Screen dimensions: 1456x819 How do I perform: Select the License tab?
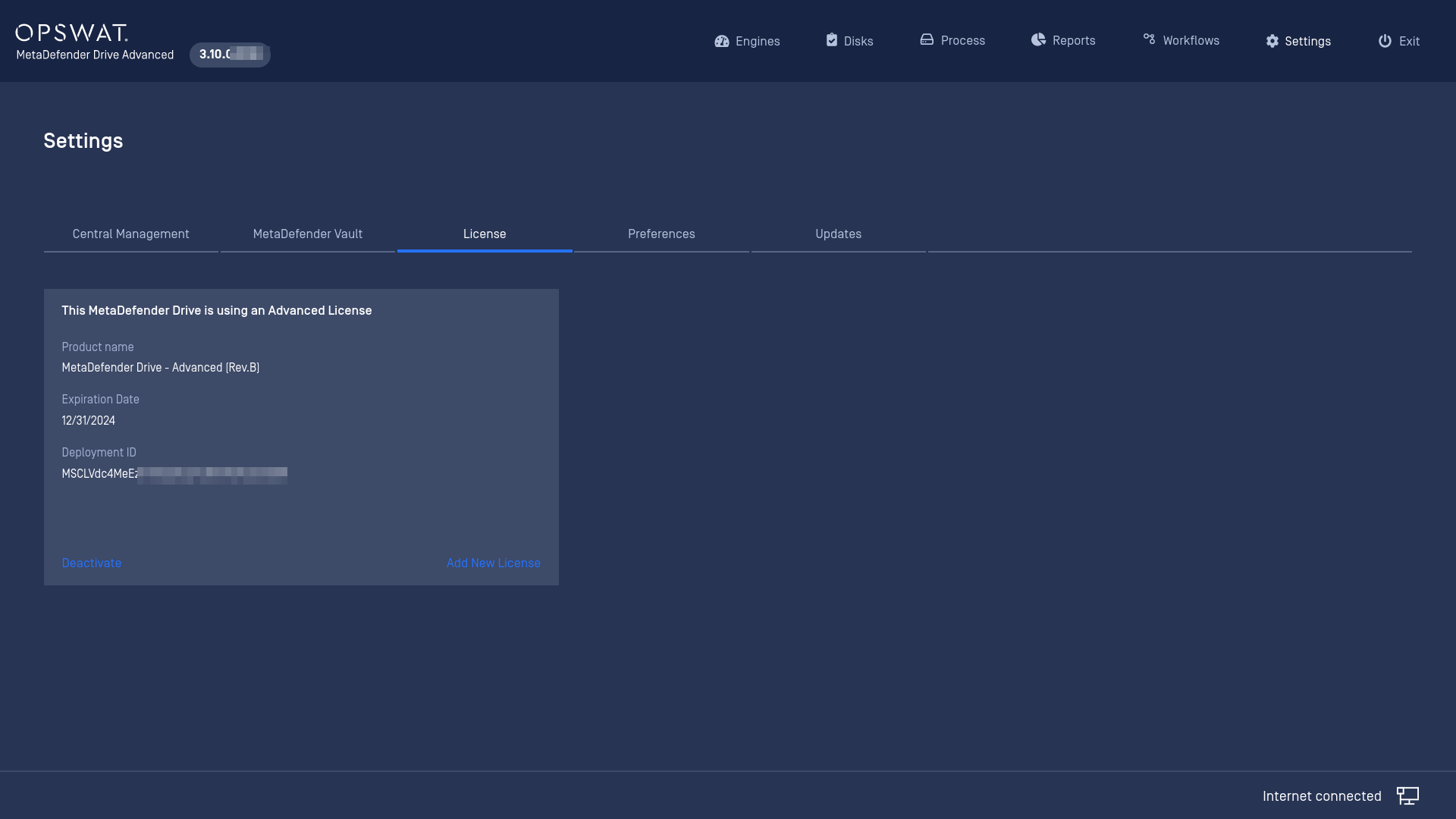coord(485,234)
